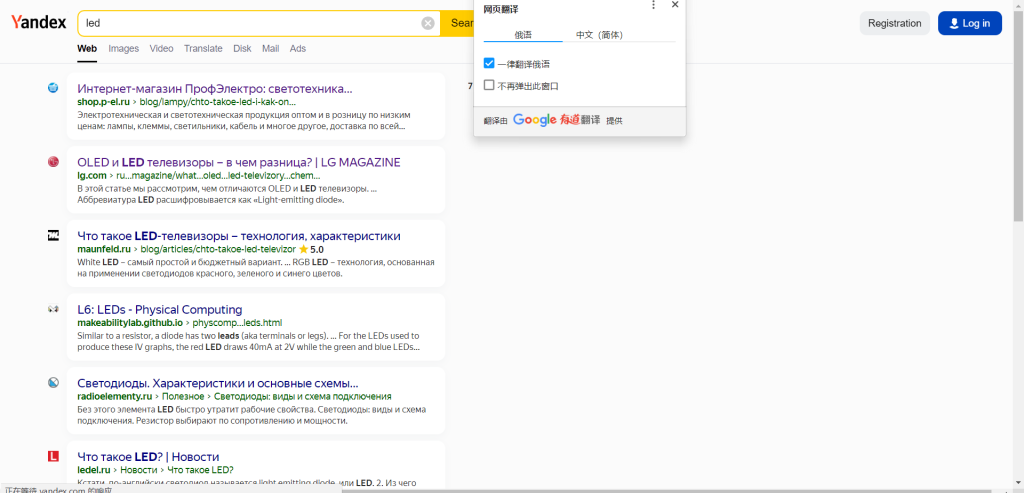Select the 中文（简体） tab in translate popup
The image size is (1024, 493).
pos(599,35)
